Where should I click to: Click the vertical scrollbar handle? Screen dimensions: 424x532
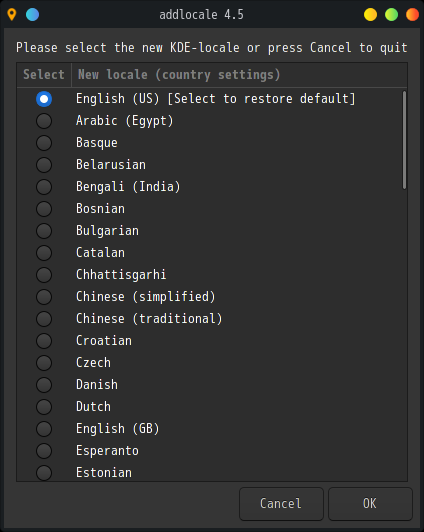pos(404,140)
